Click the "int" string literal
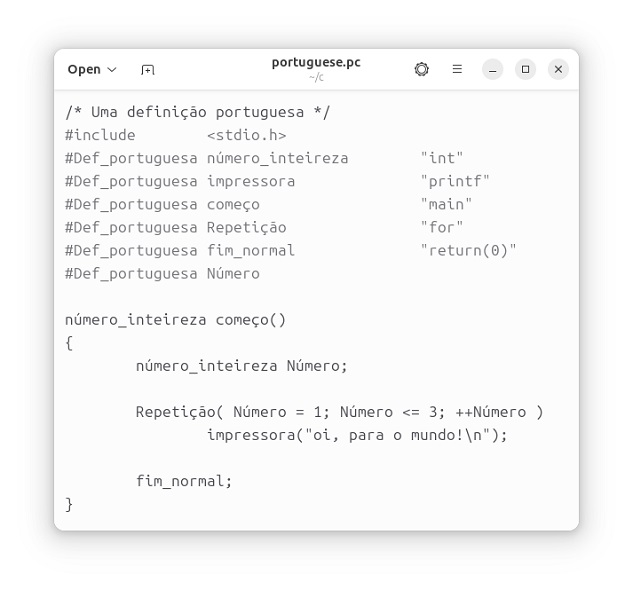Screen dimensions: 633x590 (442, 158)
